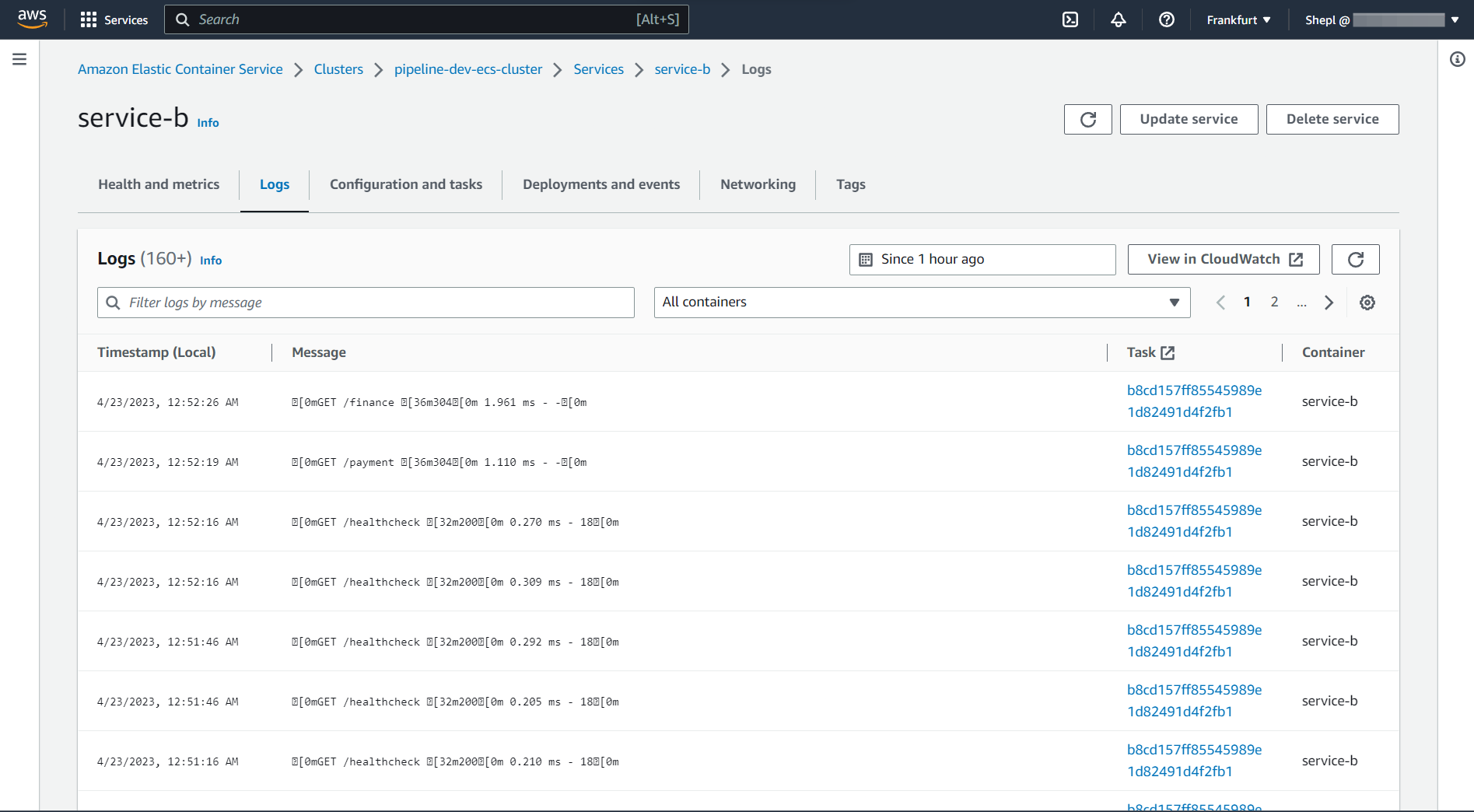Screen dimensions: 1474x812
Task: Go to the next page of logs
Action: [x=1329, y=303]
